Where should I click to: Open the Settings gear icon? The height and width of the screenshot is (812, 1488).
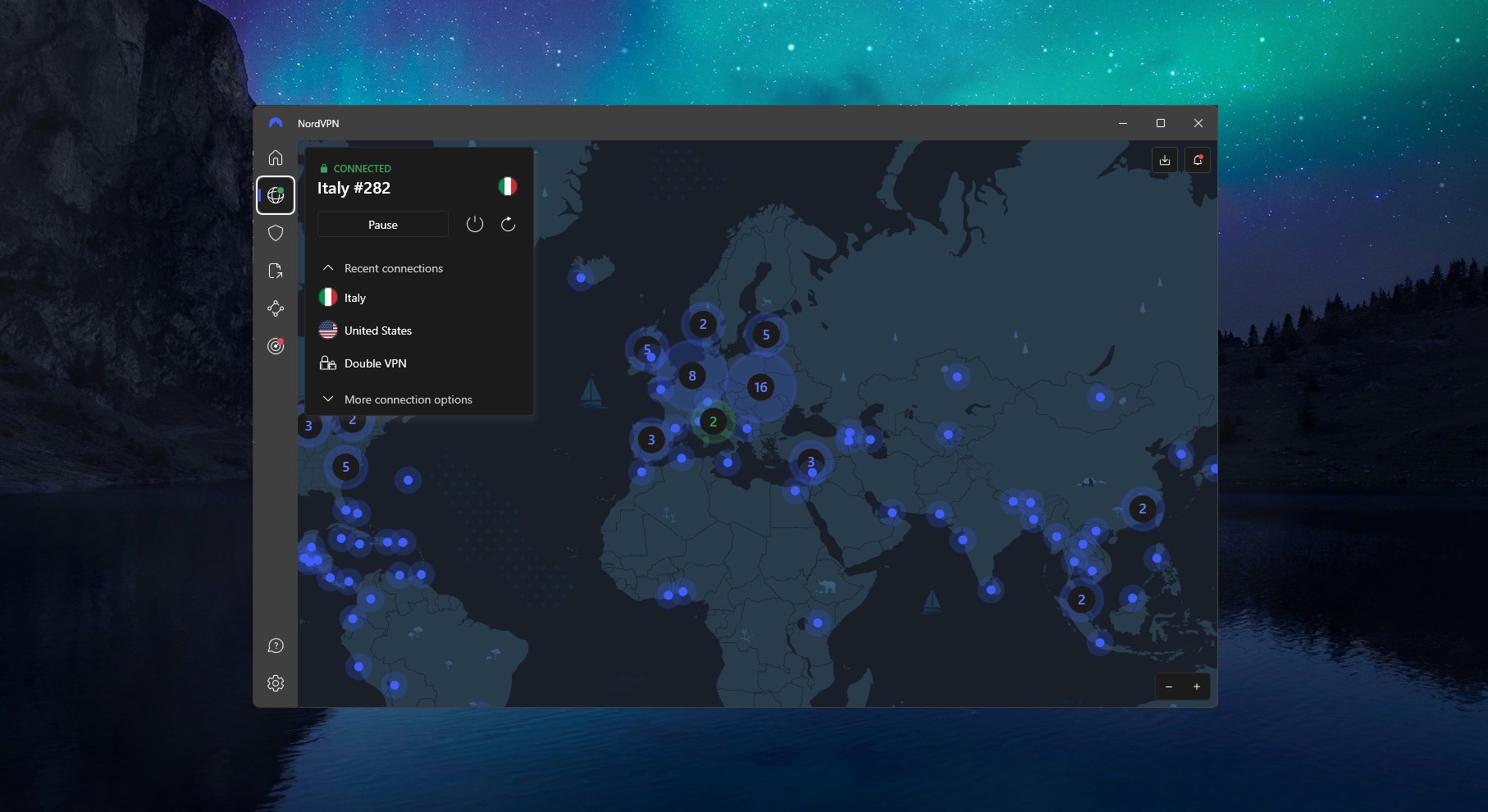(276, 683)
